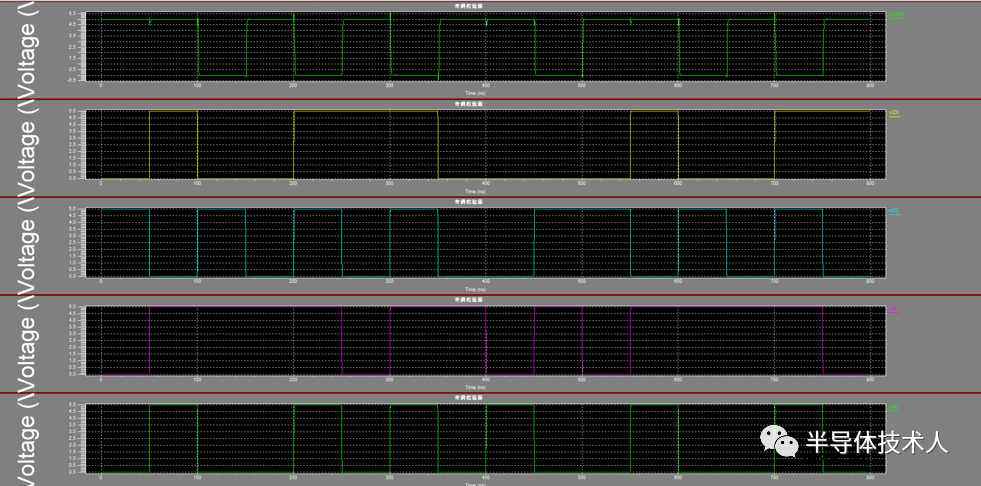This screenshot has height=486, width=981.
Task: Select the cyan v(C) legend label
Action: (895, 210)
